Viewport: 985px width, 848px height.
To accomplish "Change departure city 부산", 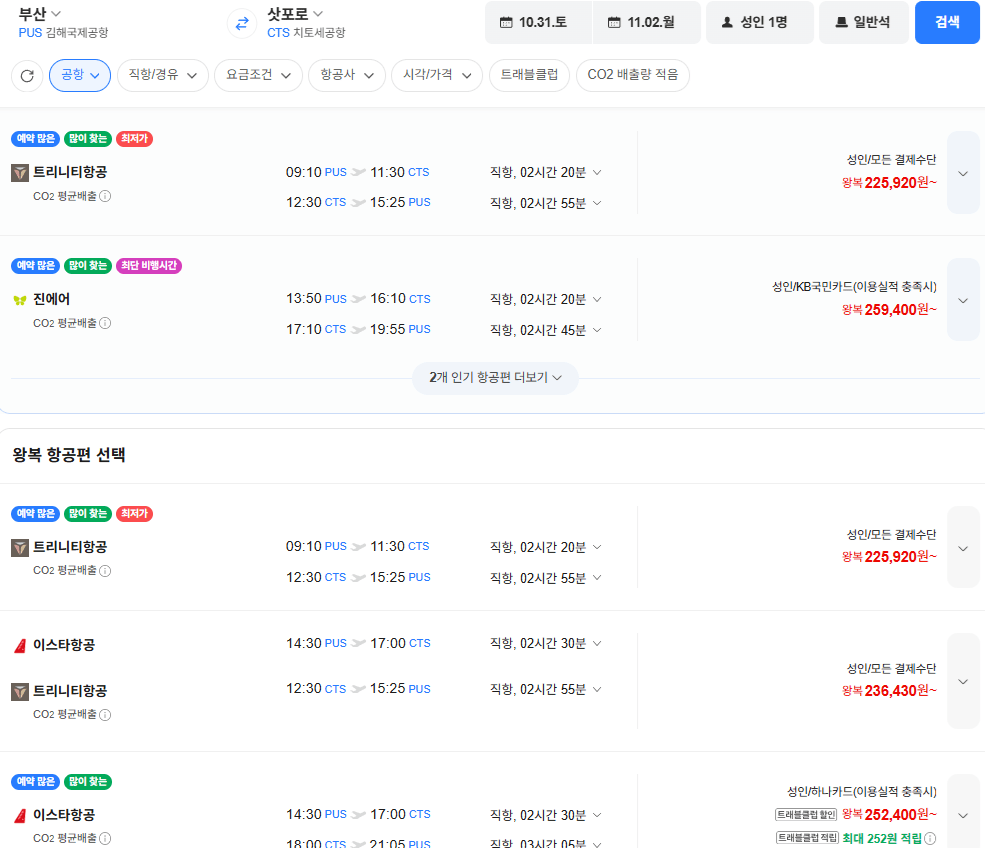I will [39, 13].
